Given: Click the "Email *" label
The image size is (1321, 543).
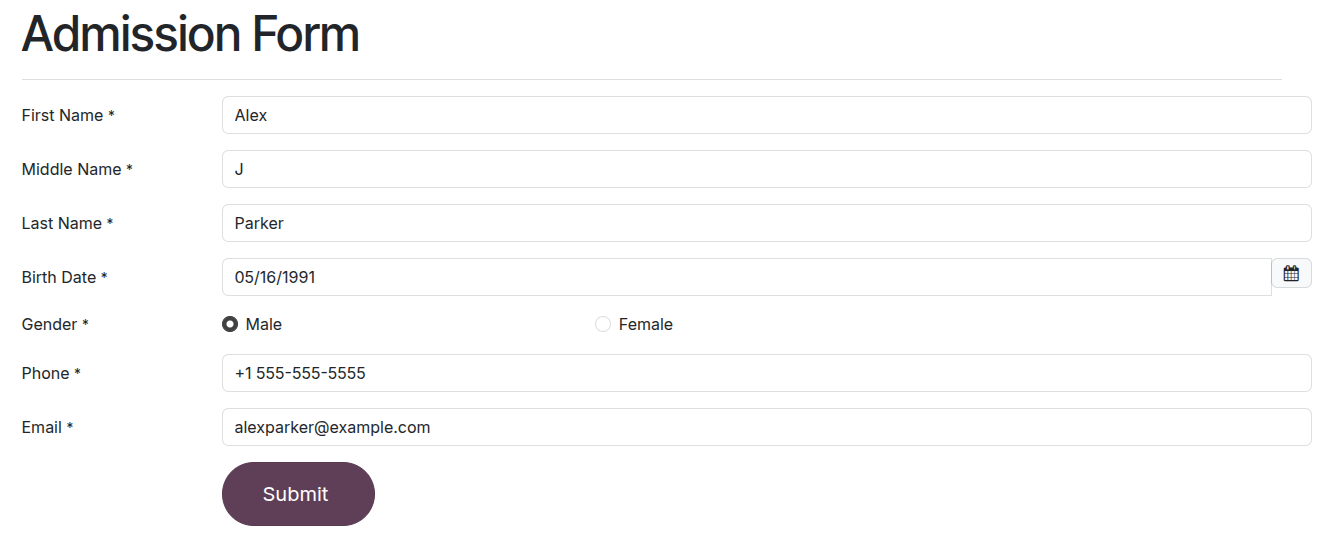Looking at the screenshot, I should [47, 427].
